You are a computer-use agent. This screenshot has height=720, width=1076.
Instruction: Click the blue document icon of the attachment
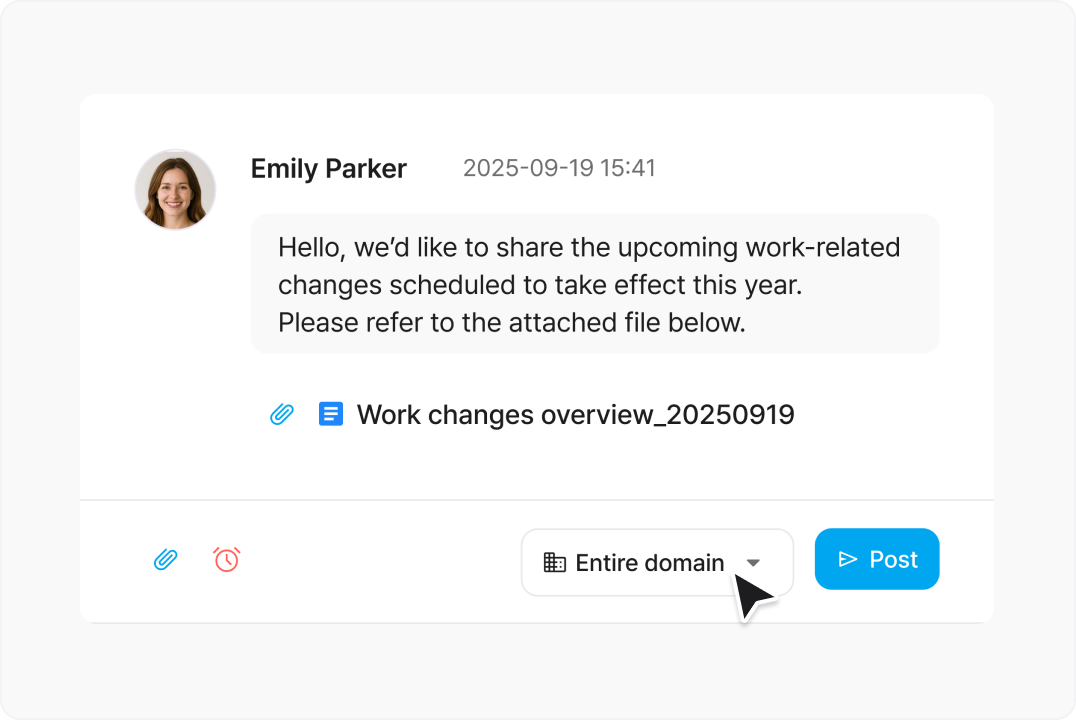tap(331, 414)
